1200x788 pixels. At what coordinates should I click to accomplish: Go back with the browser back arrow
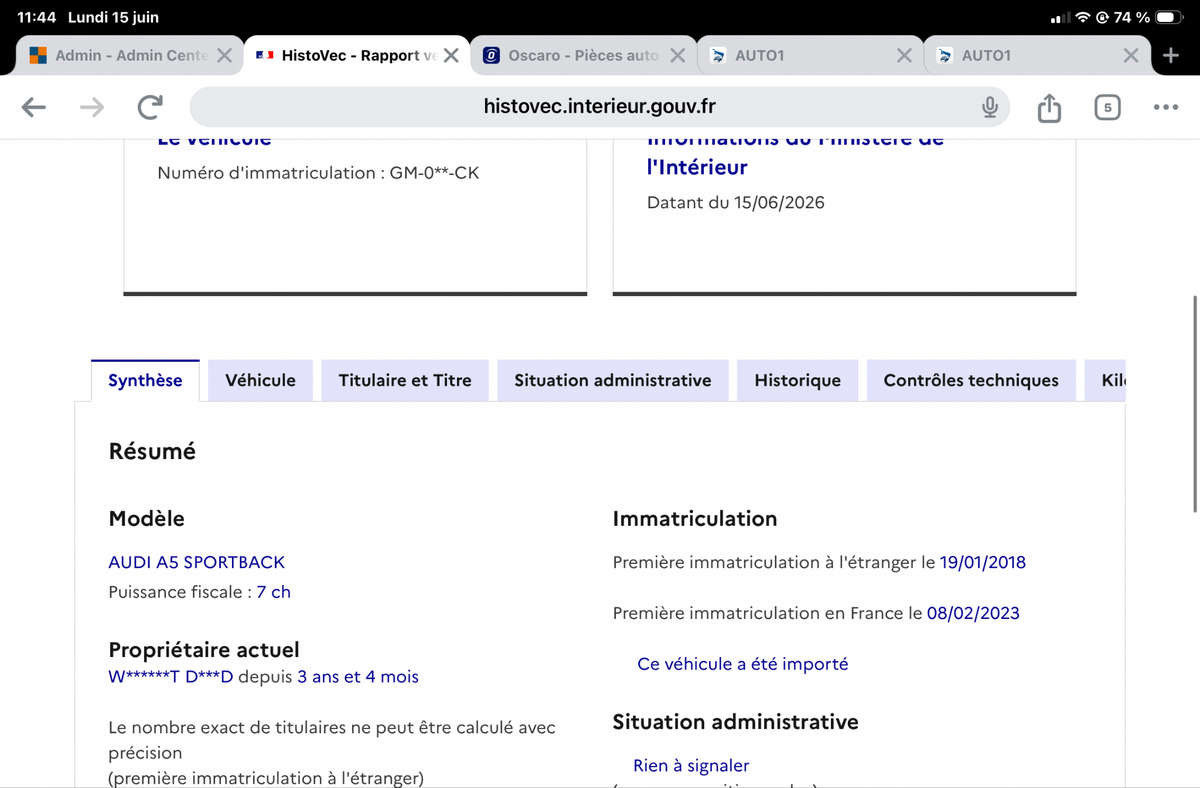click(34, 107)
